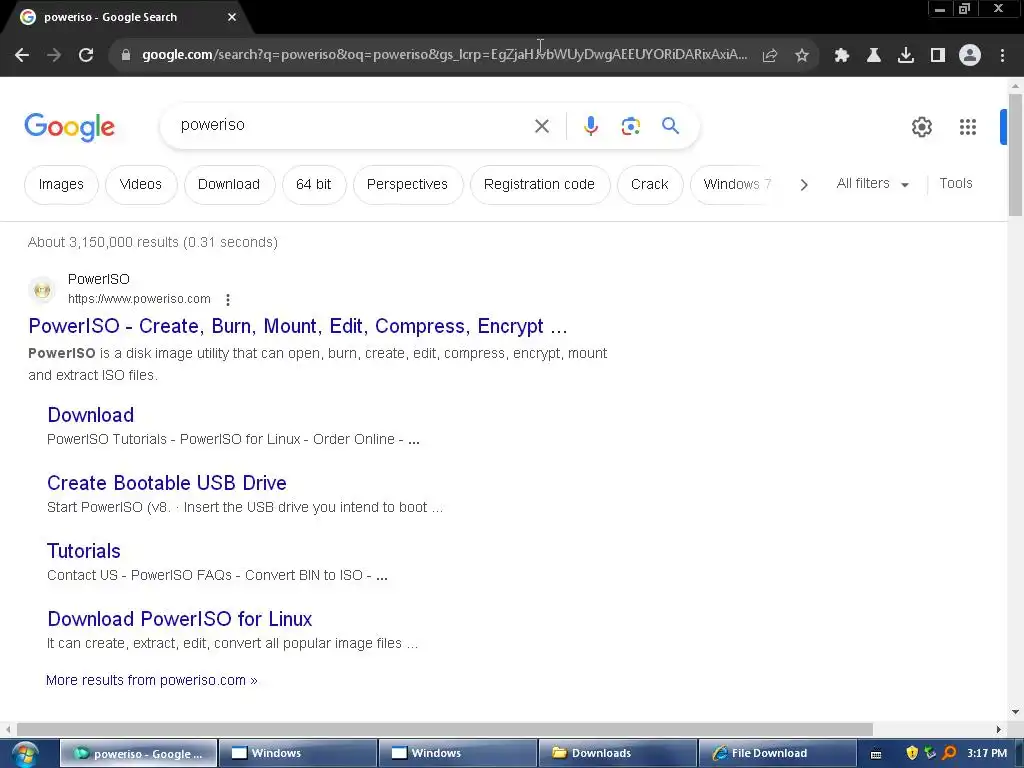
Task: Click the orange magnifier tray icon
Action: (x=950, y=754)
